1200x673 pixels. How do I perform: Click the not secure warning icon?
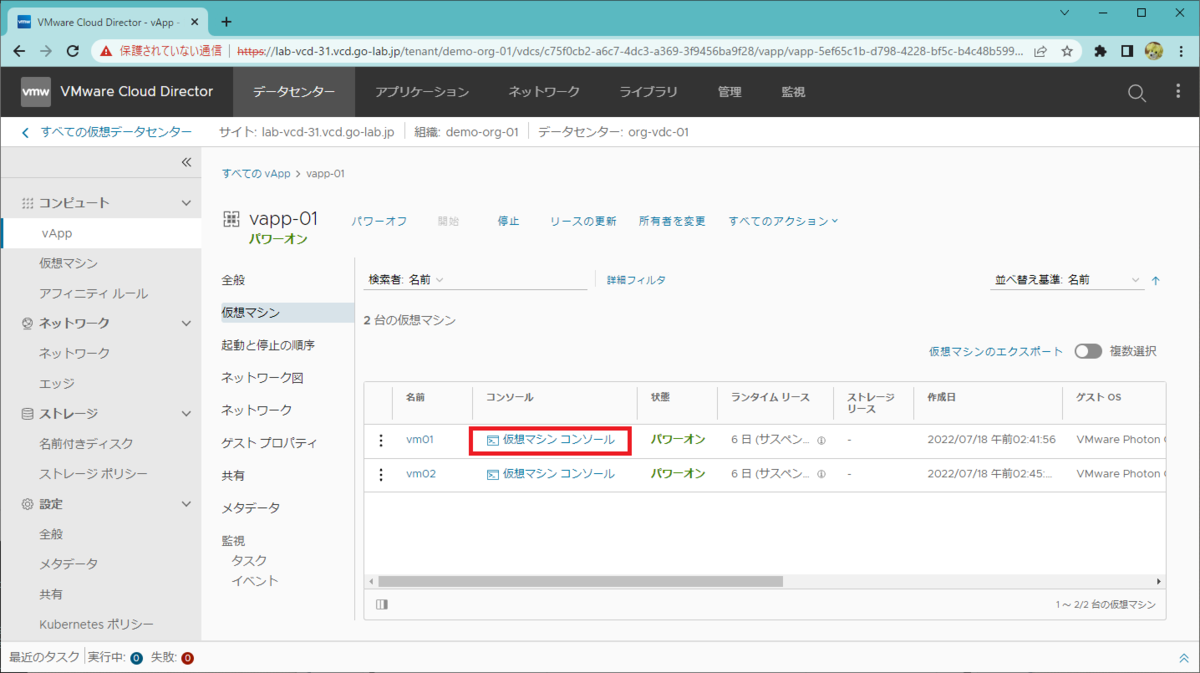106,50
